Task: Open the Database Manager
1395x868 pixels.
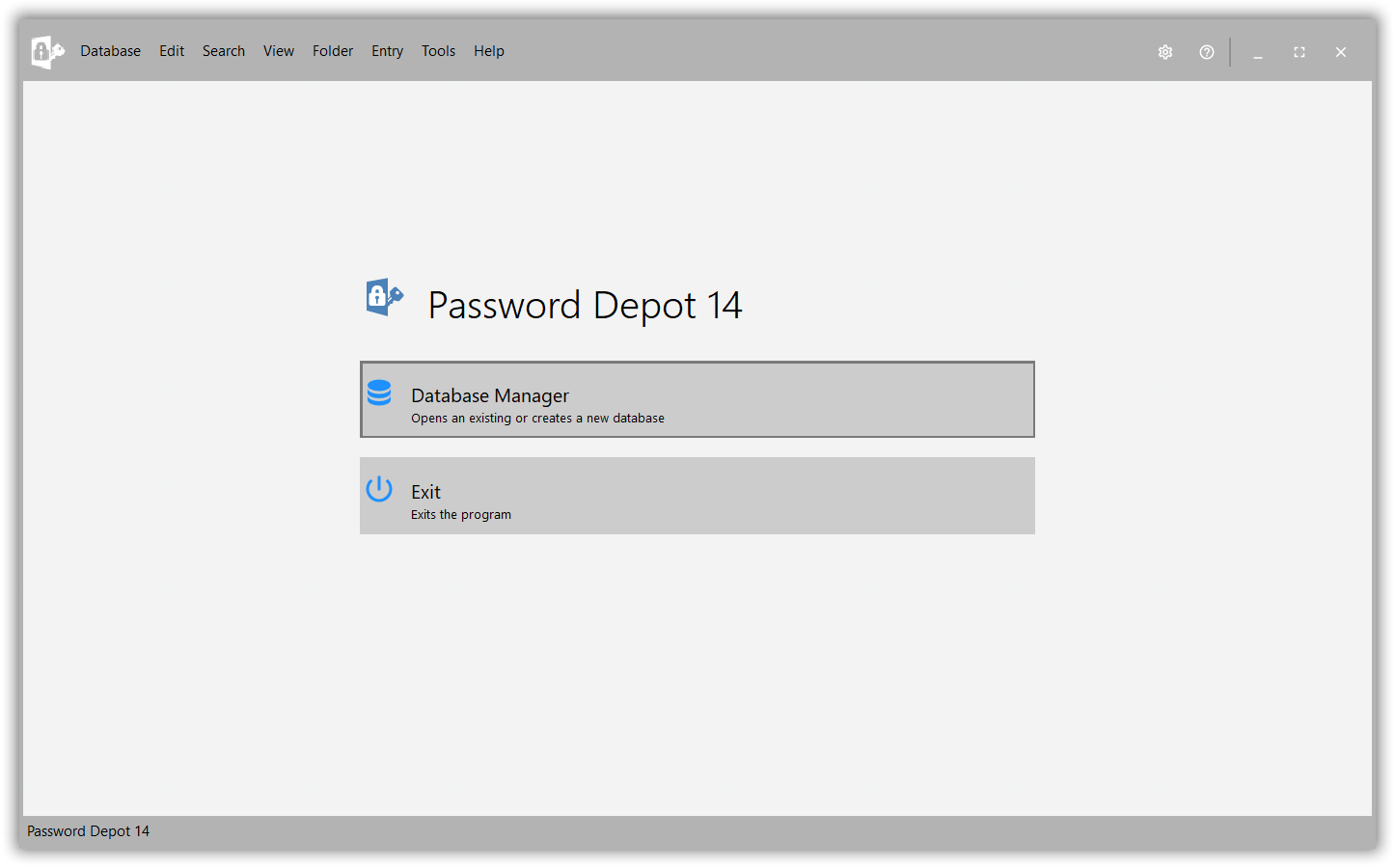Action: tap(697, 399)
